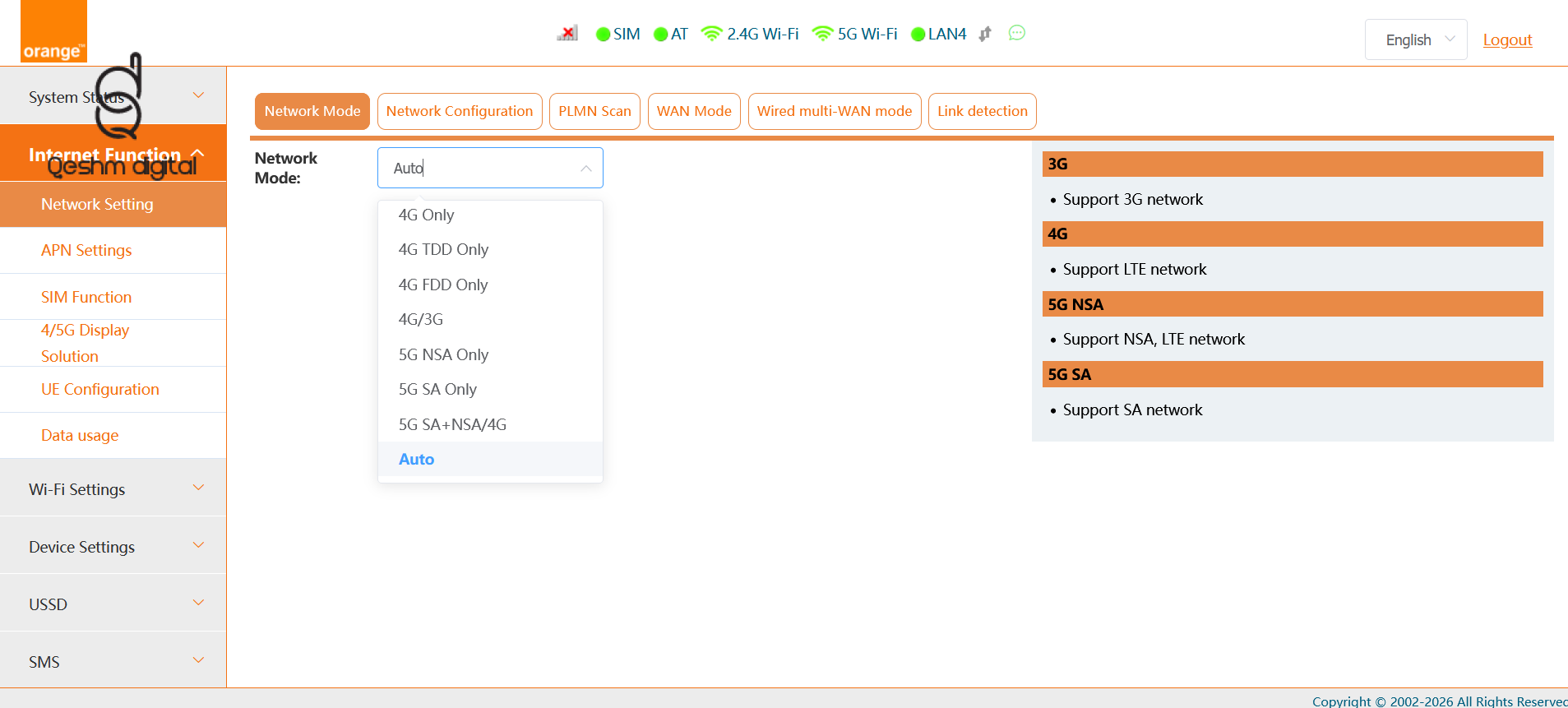Switch to Network Configuration tab
The image size is (1568, 708).
point(460,111)
